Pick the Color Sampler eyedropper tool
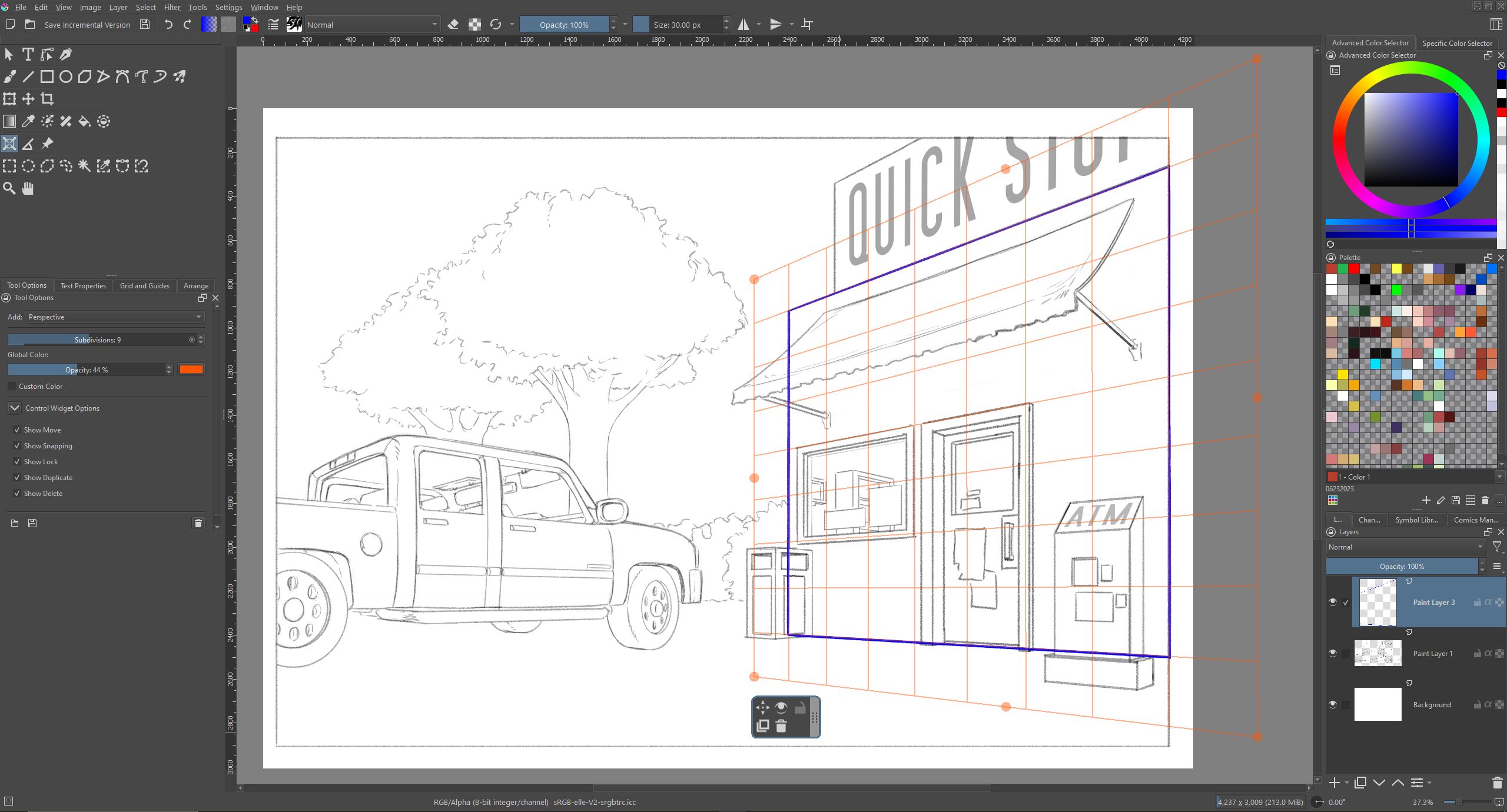This screenshot has width=1507, height=812. click(x=28, y=121)
